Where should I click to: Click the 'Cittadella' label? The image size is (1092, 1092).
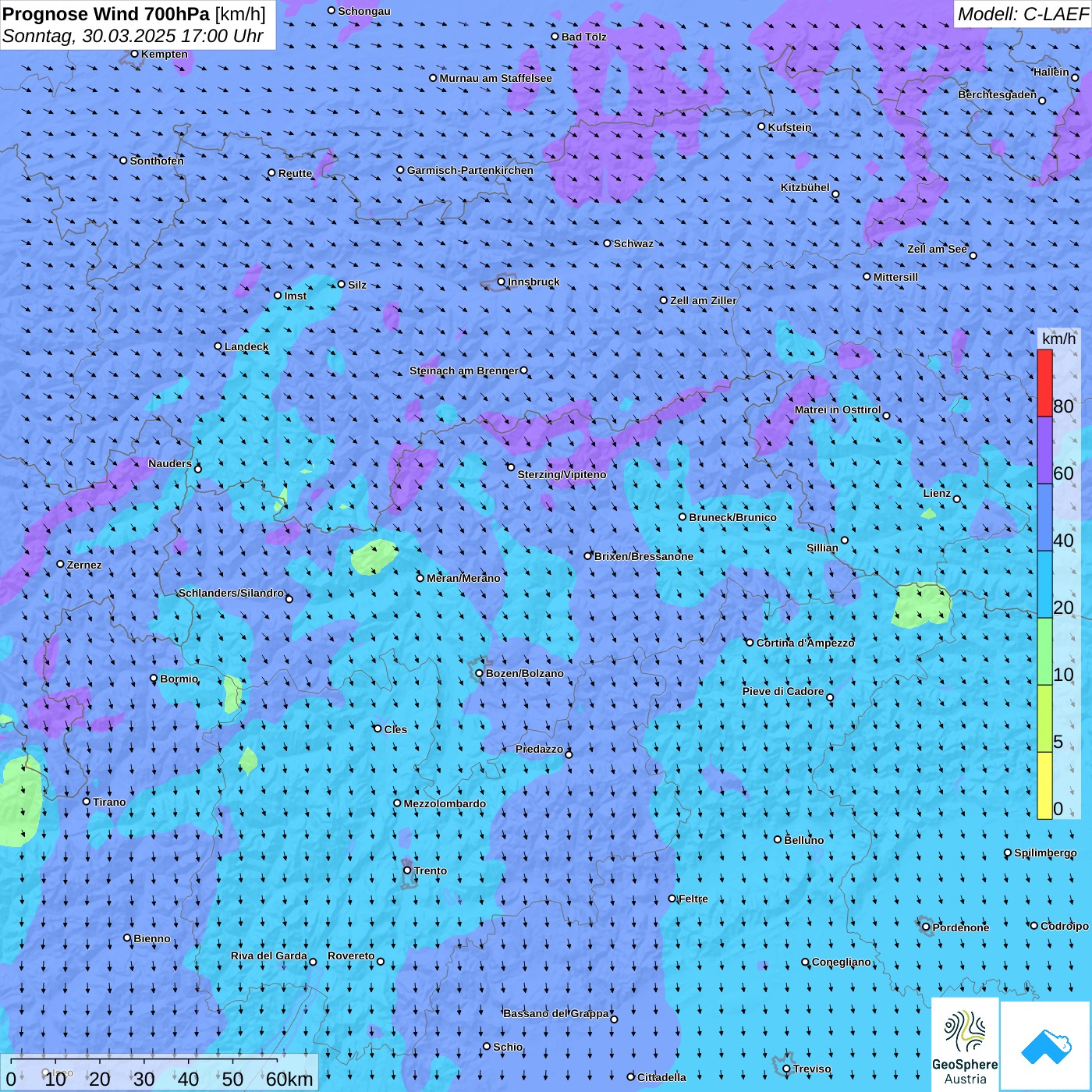661,1077
